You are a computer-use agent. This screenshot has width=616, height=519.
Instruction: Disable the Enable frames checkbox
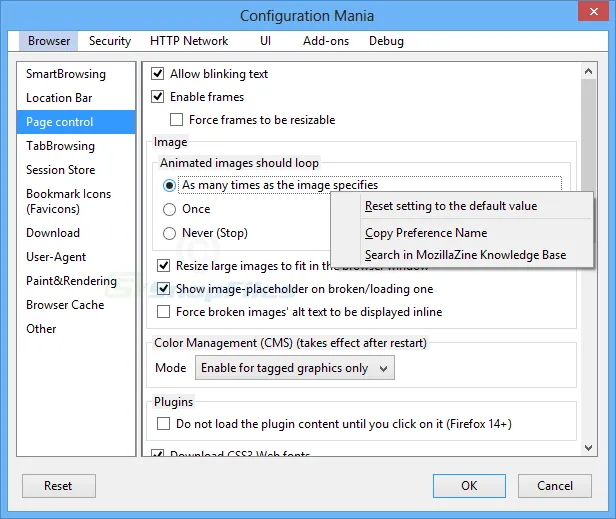[x=158, y=97]
